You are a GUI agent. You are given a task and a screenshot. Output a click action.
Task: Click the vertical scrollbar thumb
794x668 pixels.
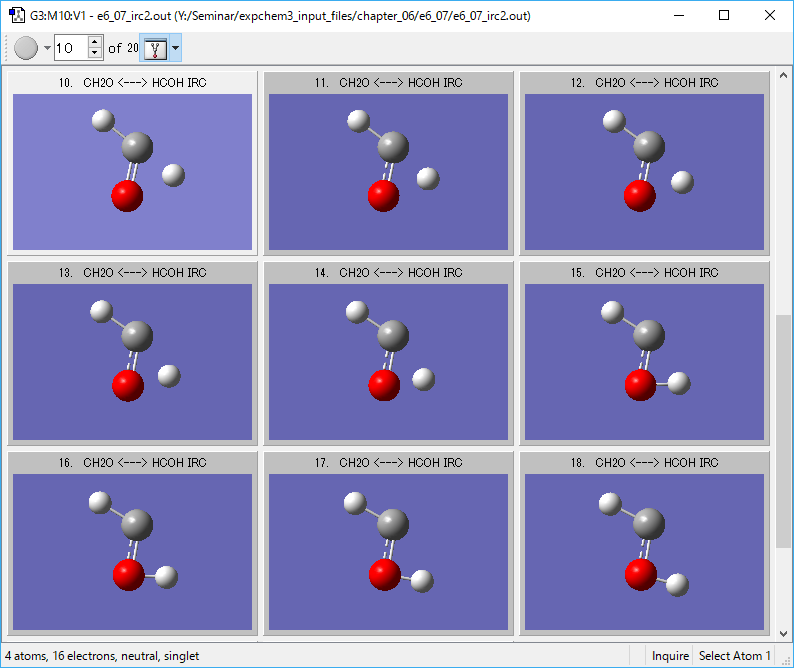tap(783, 431)
